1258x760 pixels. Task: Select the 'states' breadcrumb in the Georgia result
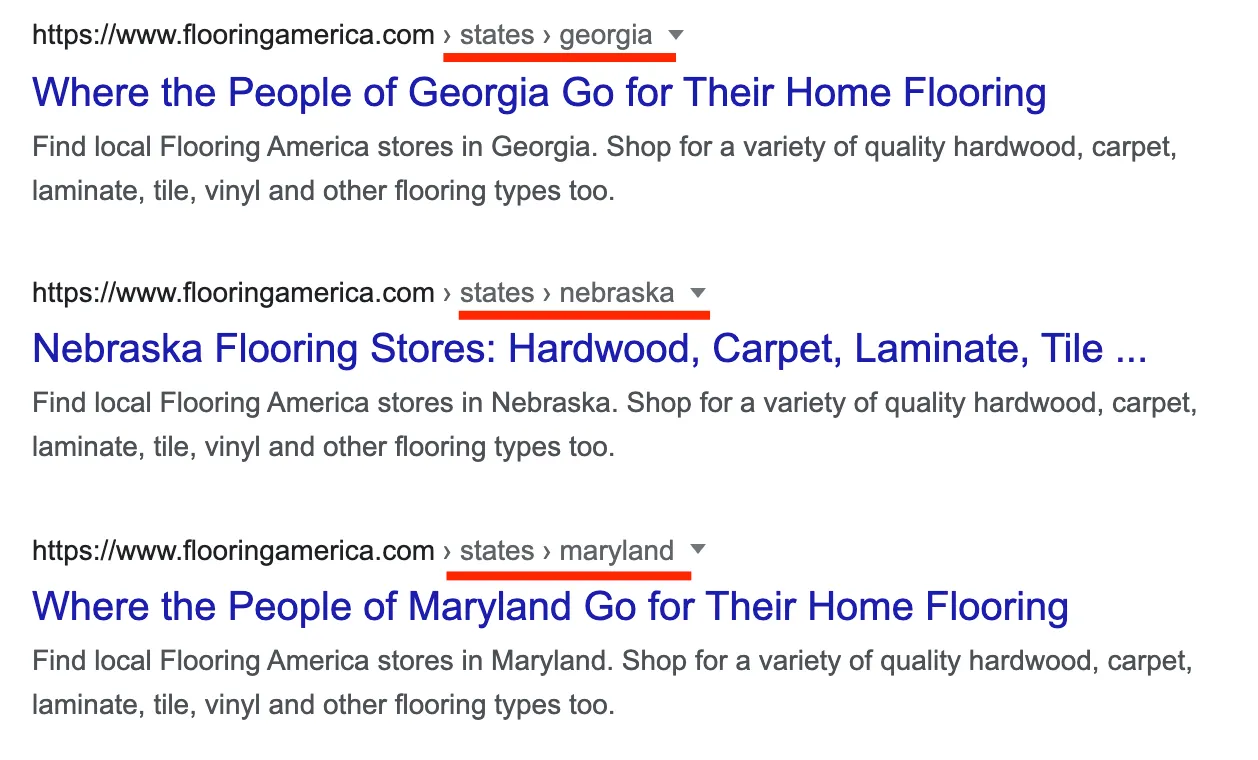click(x=497, y=36)
